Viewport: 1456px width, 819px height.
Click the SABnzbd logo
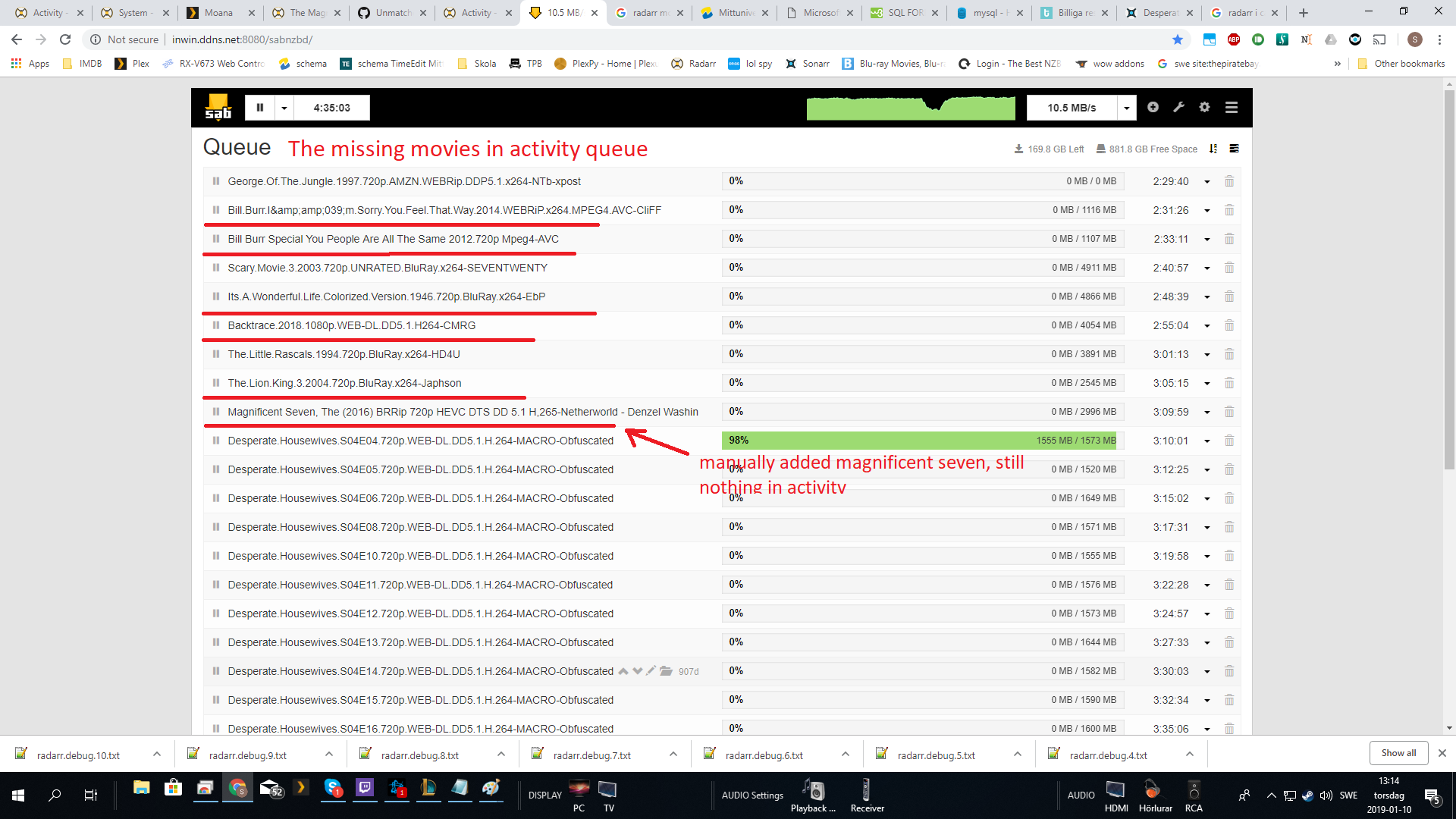(218, 108)
